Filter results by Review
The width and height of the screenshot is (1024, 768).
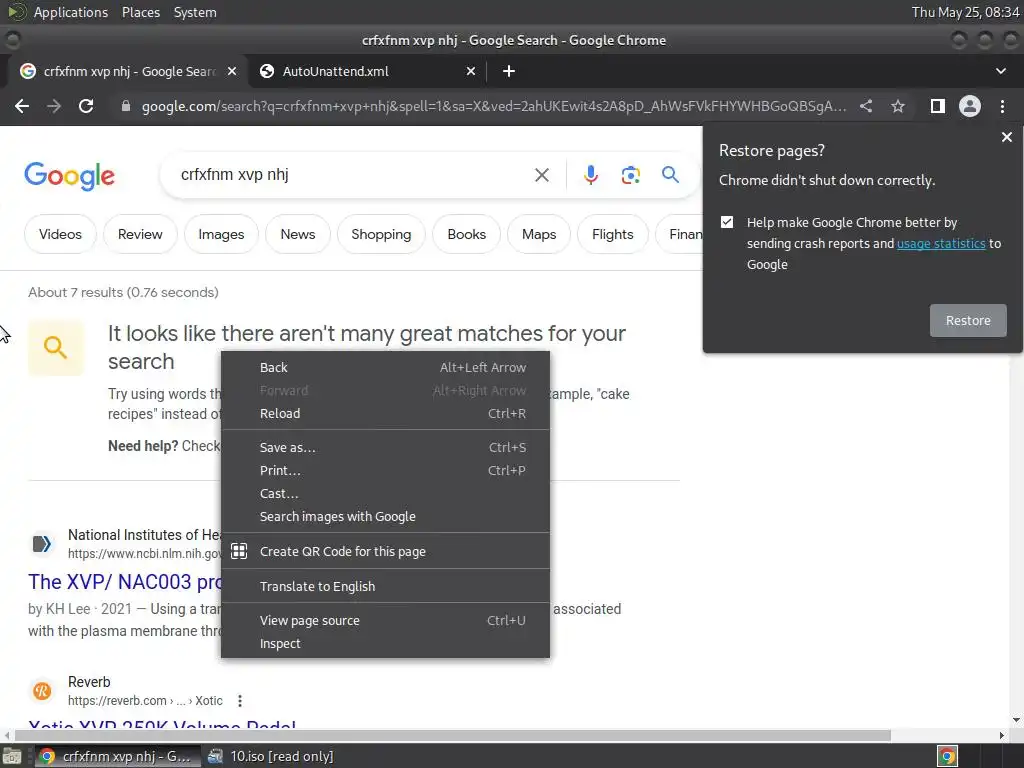pos(140,234)
